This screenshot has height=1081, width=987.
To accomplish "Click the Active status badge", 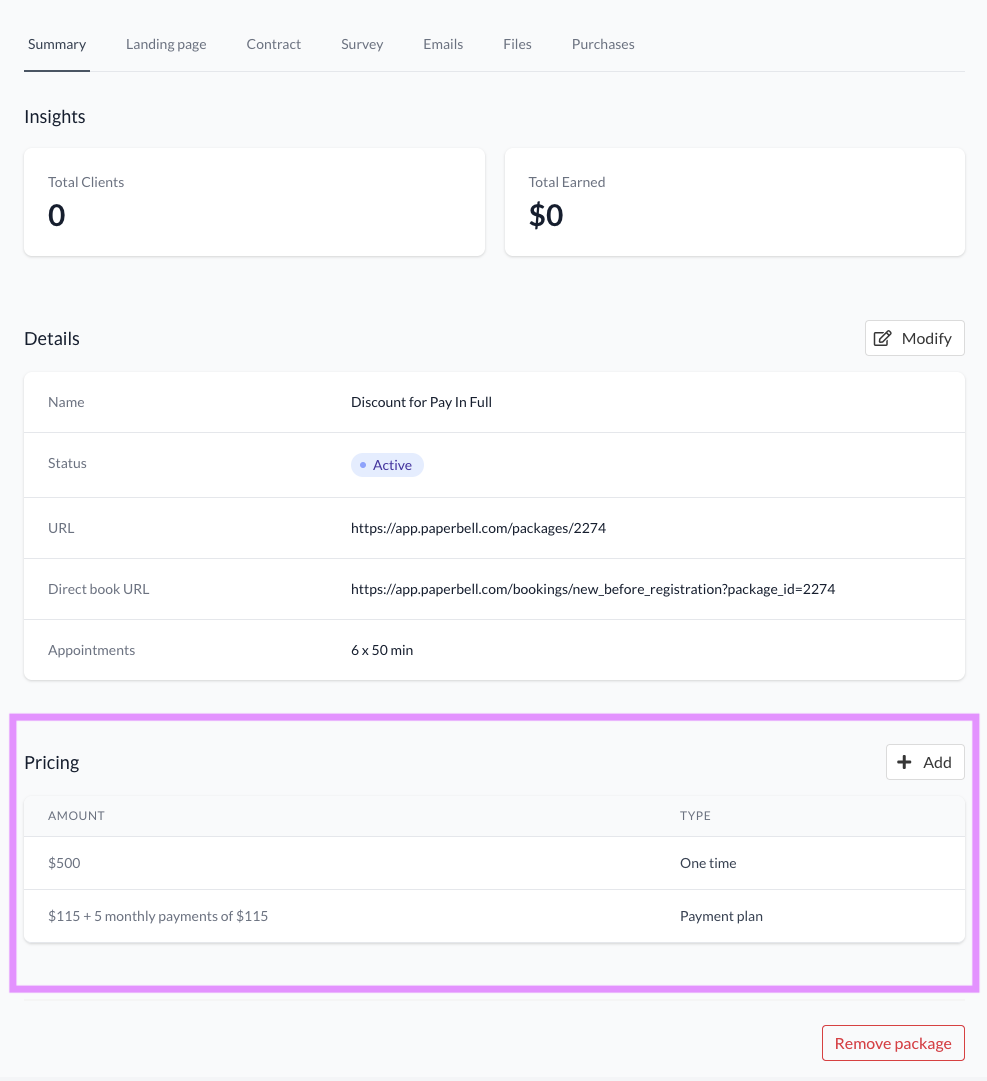I will (x=387, y=465).
